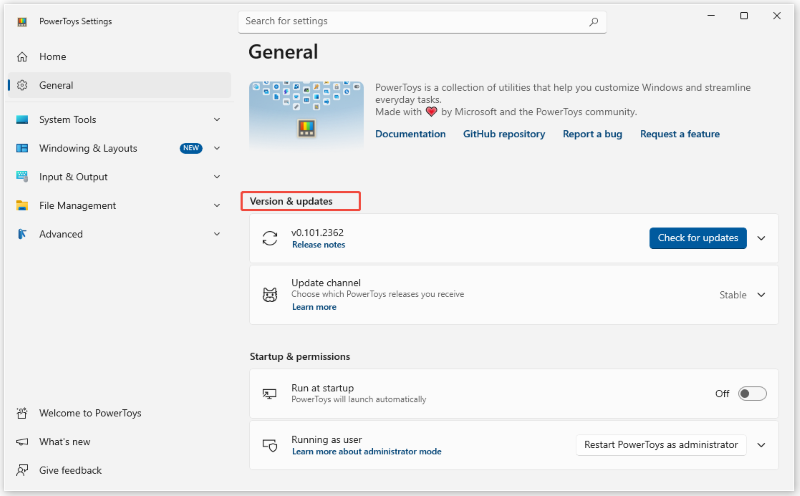Click the System Tools monitor icon
Image resolution: width=800 pixels, height=496 pixels.
[22, 119]
